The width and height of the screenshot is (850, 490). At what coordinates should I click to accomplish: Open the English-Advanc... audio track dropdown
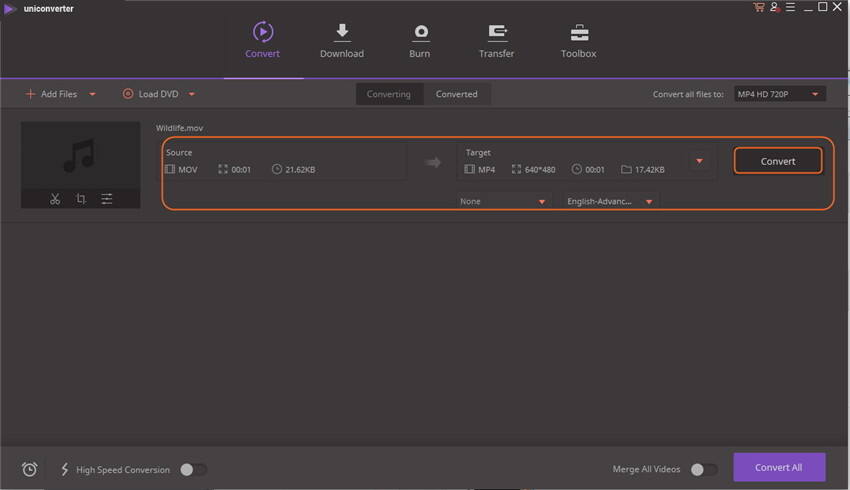pyautogui.click(x=609, y=202)
